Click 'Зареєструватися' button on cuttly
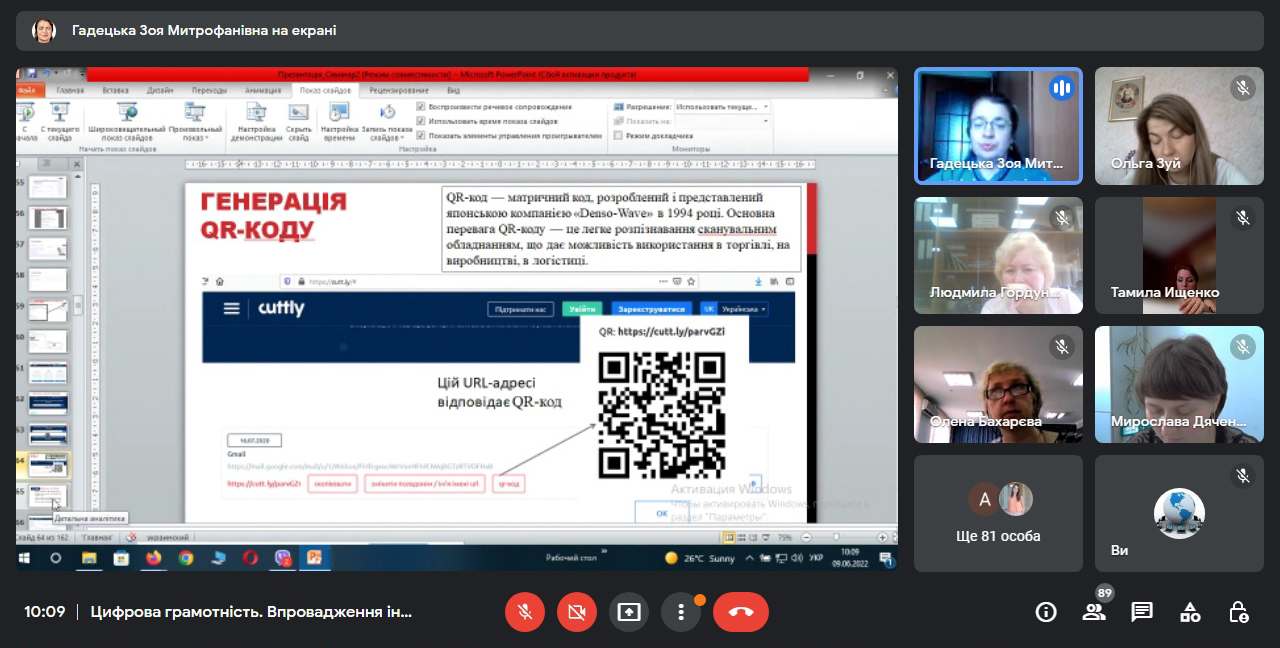The width and height of the screenshot is (1280, 648). tap(651, 309)
